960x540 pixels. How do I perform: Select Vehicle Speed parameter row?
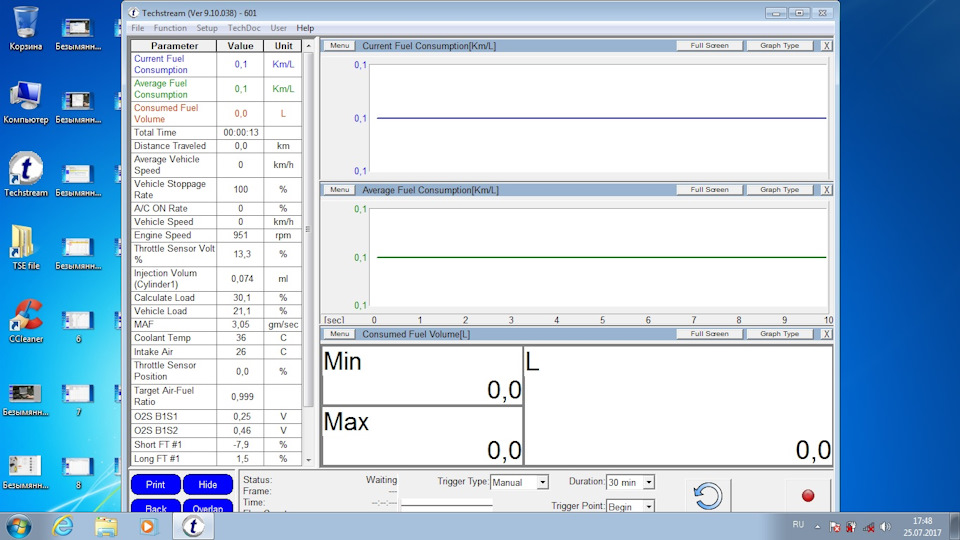(x=216, y=222)
